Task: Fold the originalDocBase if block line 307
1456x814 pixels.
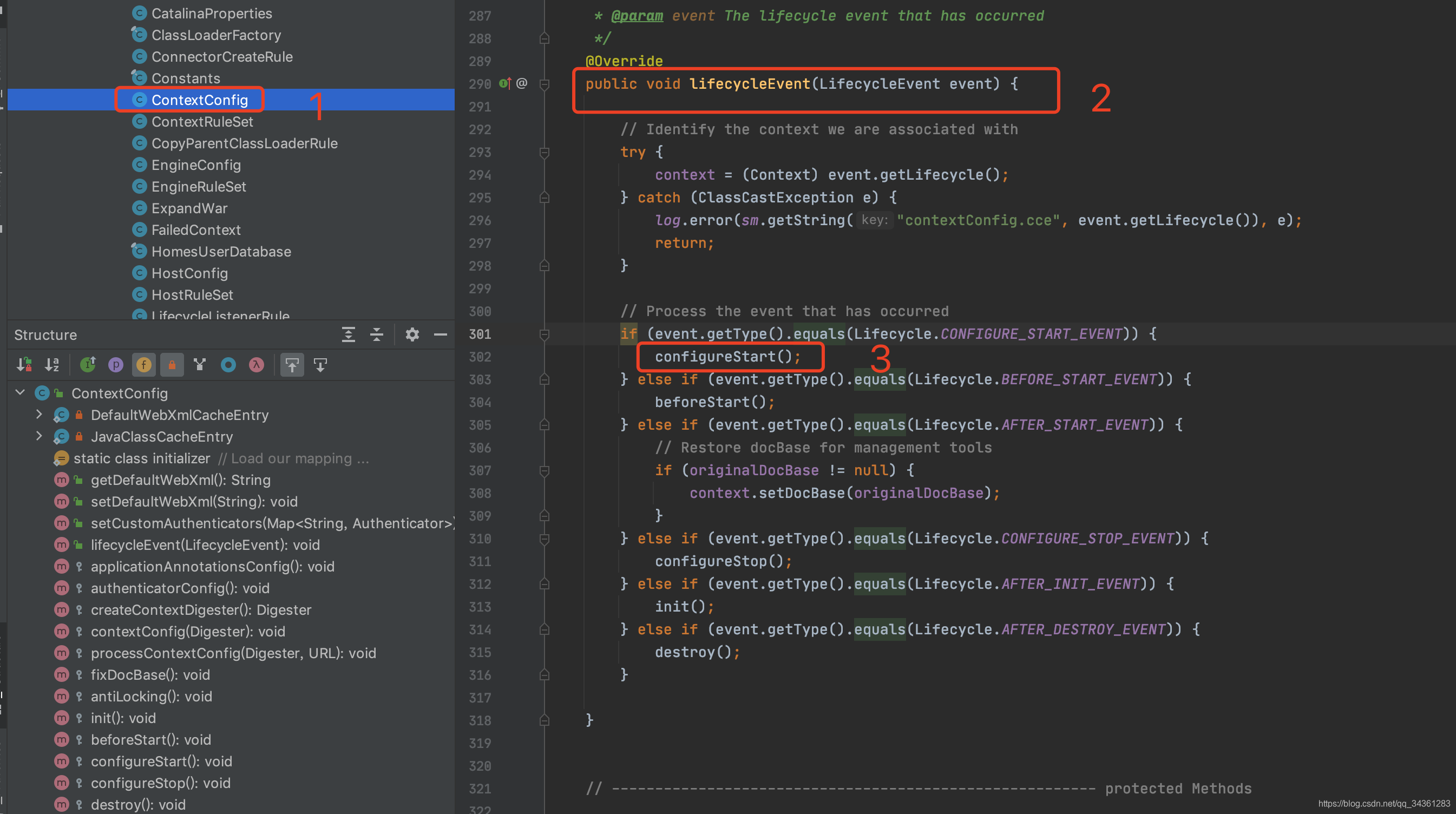Action: [545, 471]
